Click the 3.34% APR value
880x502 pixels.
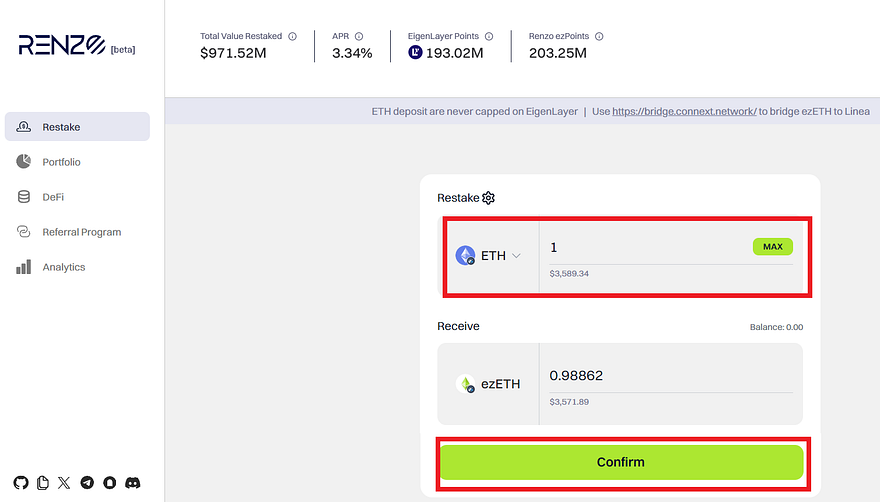pos(352,53)
